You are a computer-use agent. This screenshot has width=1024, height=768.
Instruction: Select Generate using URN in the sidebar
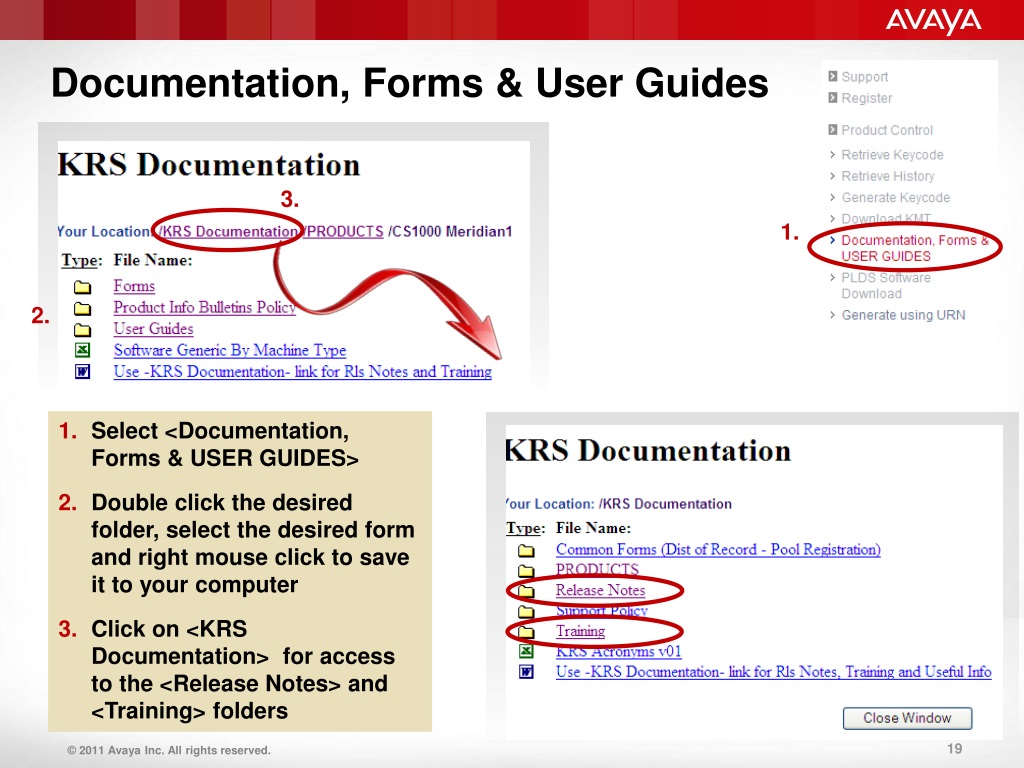pyautogui.click(x=903, y=315)
